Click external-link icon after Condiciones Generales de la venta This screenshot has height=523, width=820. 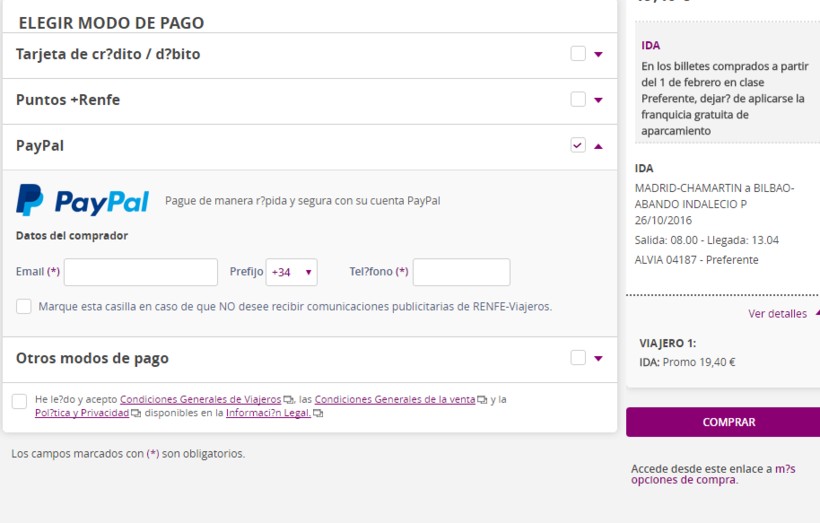pyautogui.click(x=482, y=400)
